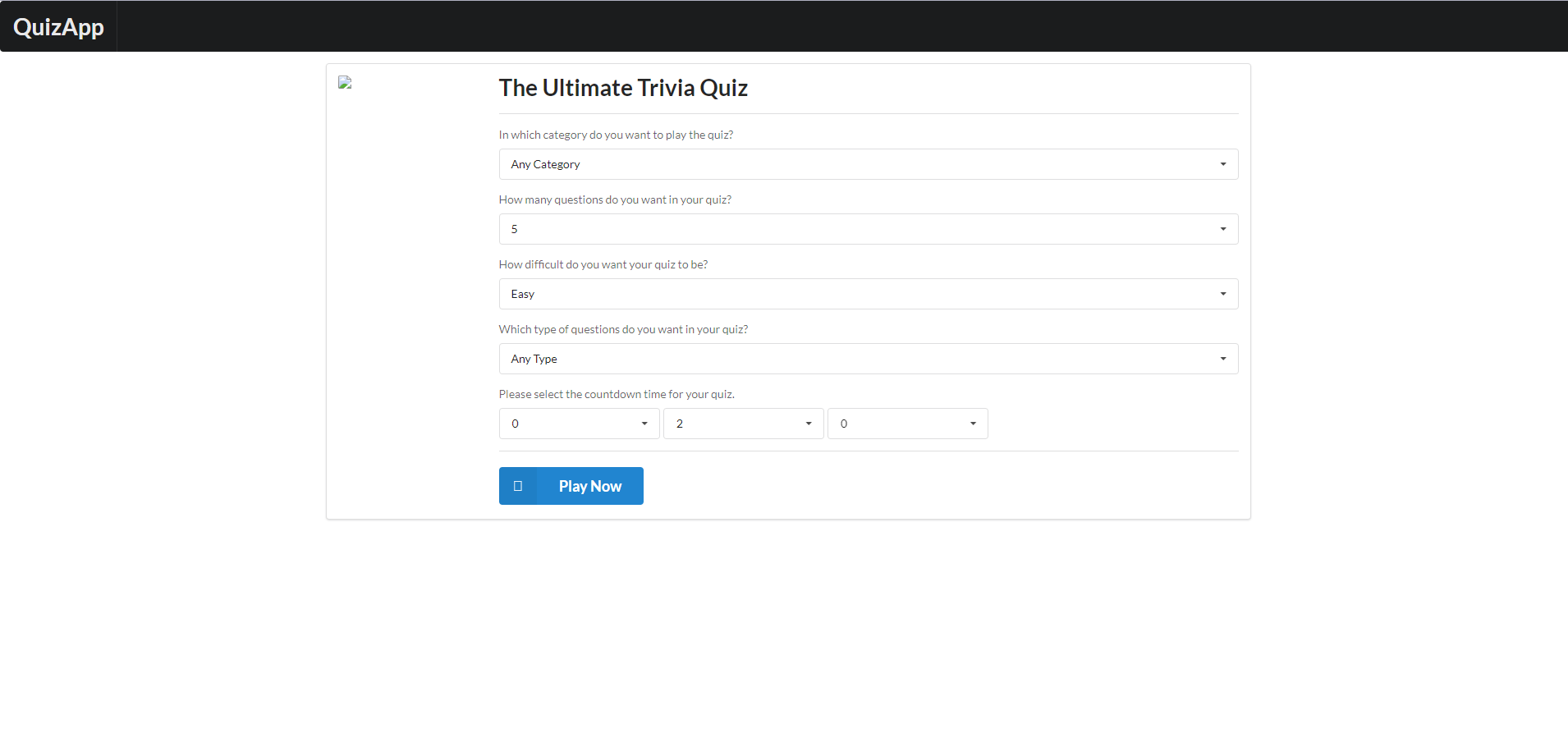
Task: Open the number of questions dropdown showing 5
Action: coord(869,229)
